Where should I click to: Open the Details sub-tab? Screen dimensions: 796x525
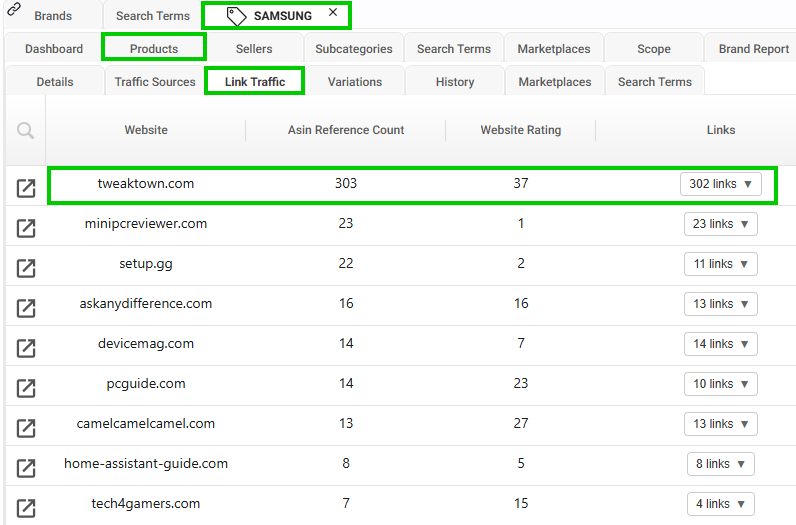pyautogui.click(x=55, y=82)
